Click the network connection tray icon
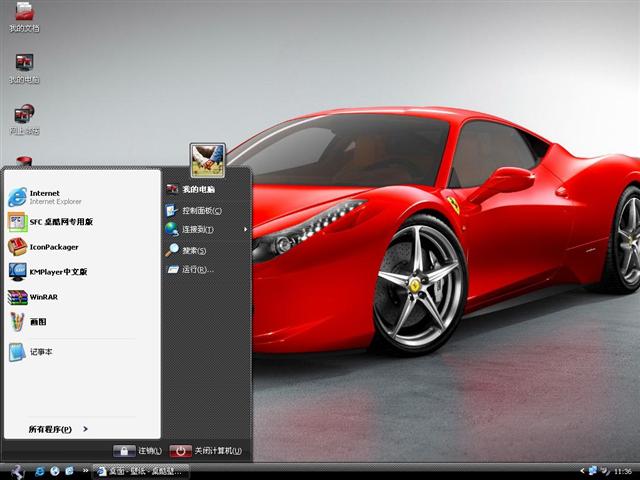The height and width of the screenshot is (480, 640). click(593, 471)
